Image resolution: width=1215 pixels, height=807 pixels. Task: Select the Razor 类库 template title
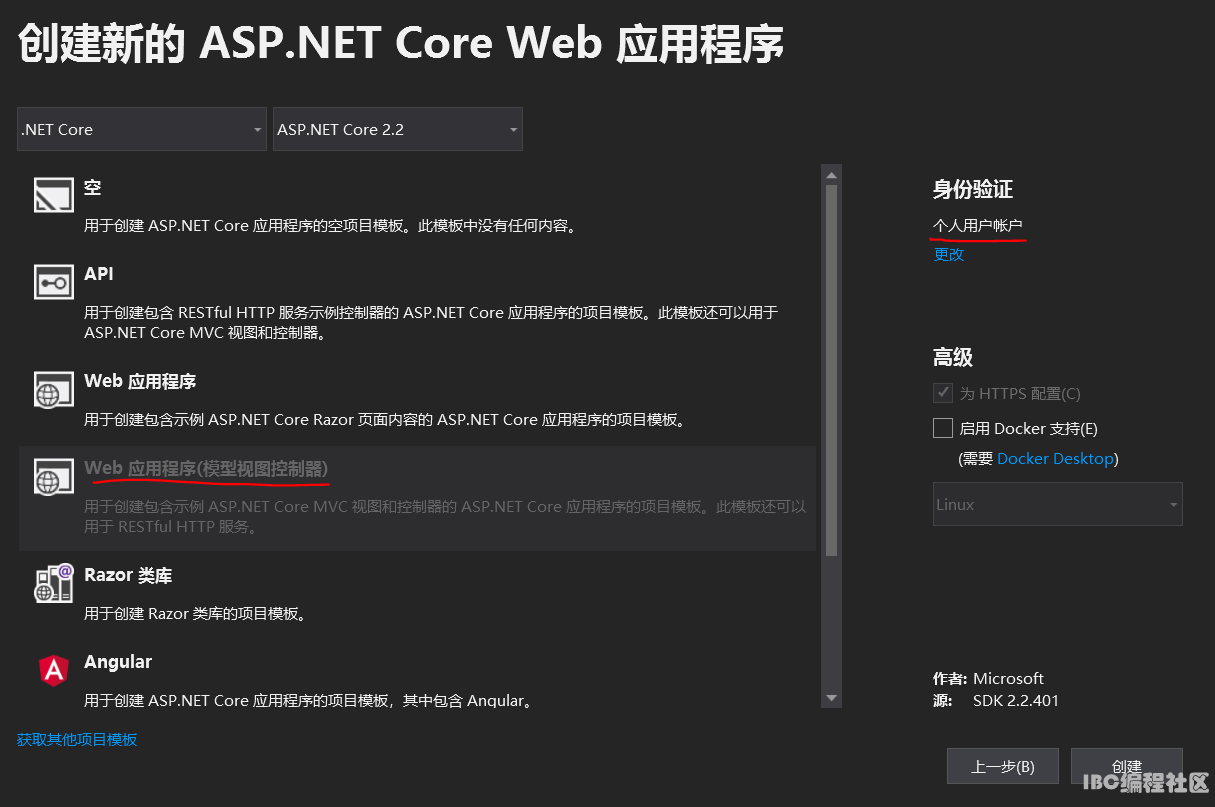click(128, 575)
